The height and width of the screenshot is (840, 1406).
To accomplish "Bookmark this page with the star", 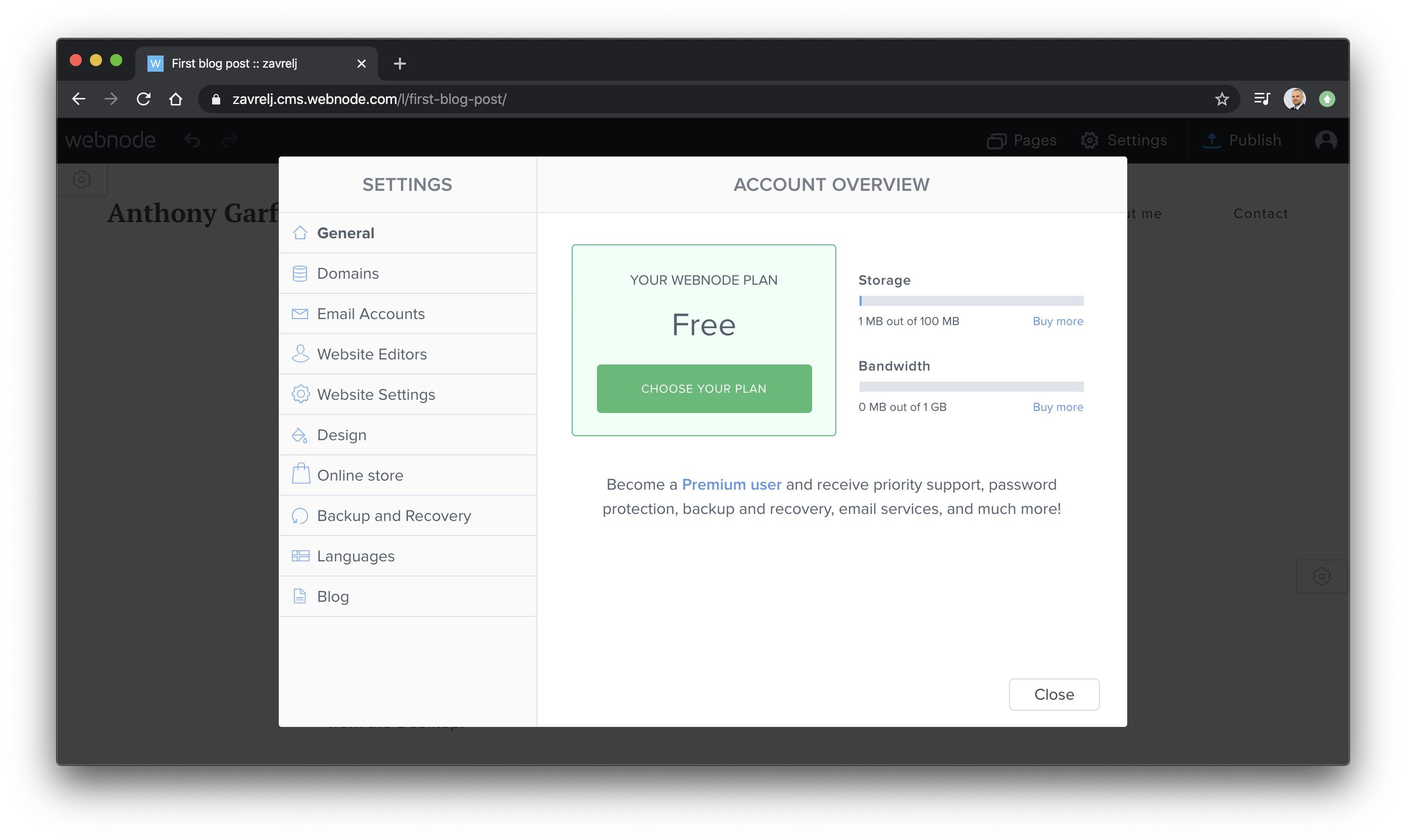I will (x=1221, y=99).
